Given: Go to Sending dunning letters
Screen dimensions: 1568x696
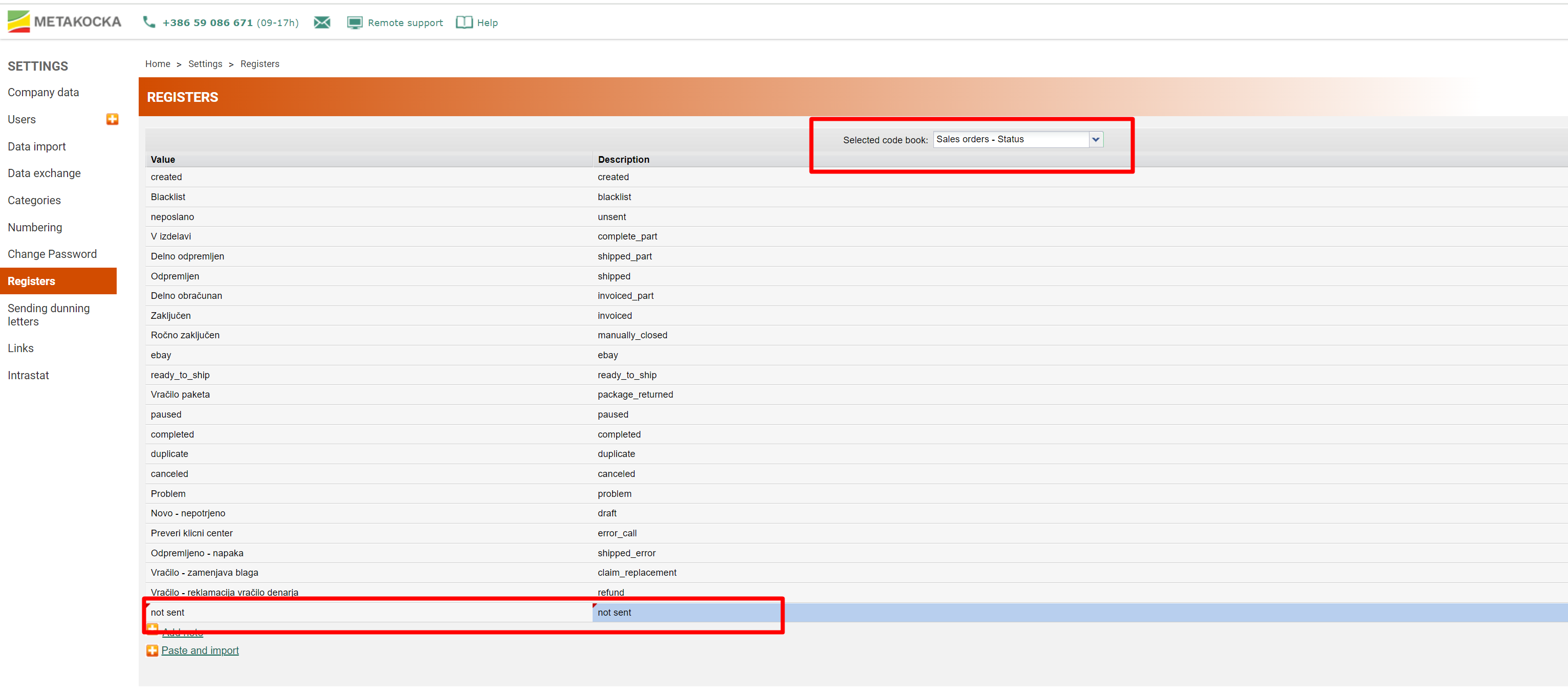Looking at the screenshot, I should pyautogui.click(x=49, y=315).
